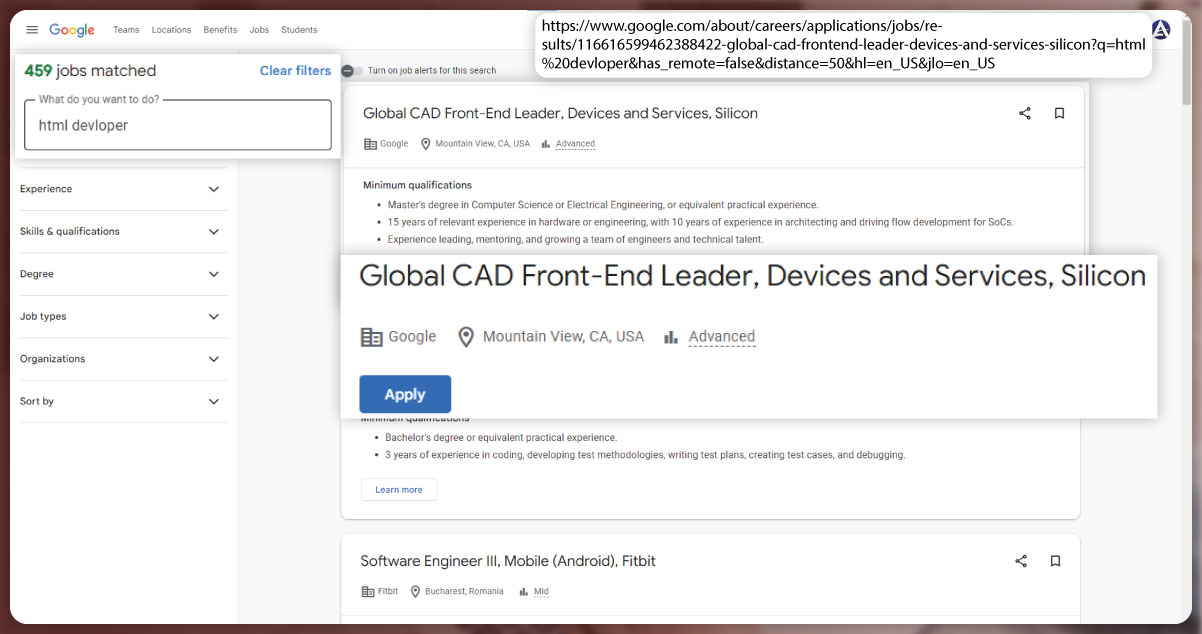The width and height of the screenshot is (1202, 634).
Task: Click the building icon beside Fitbit organization
Action: [367, 592]
